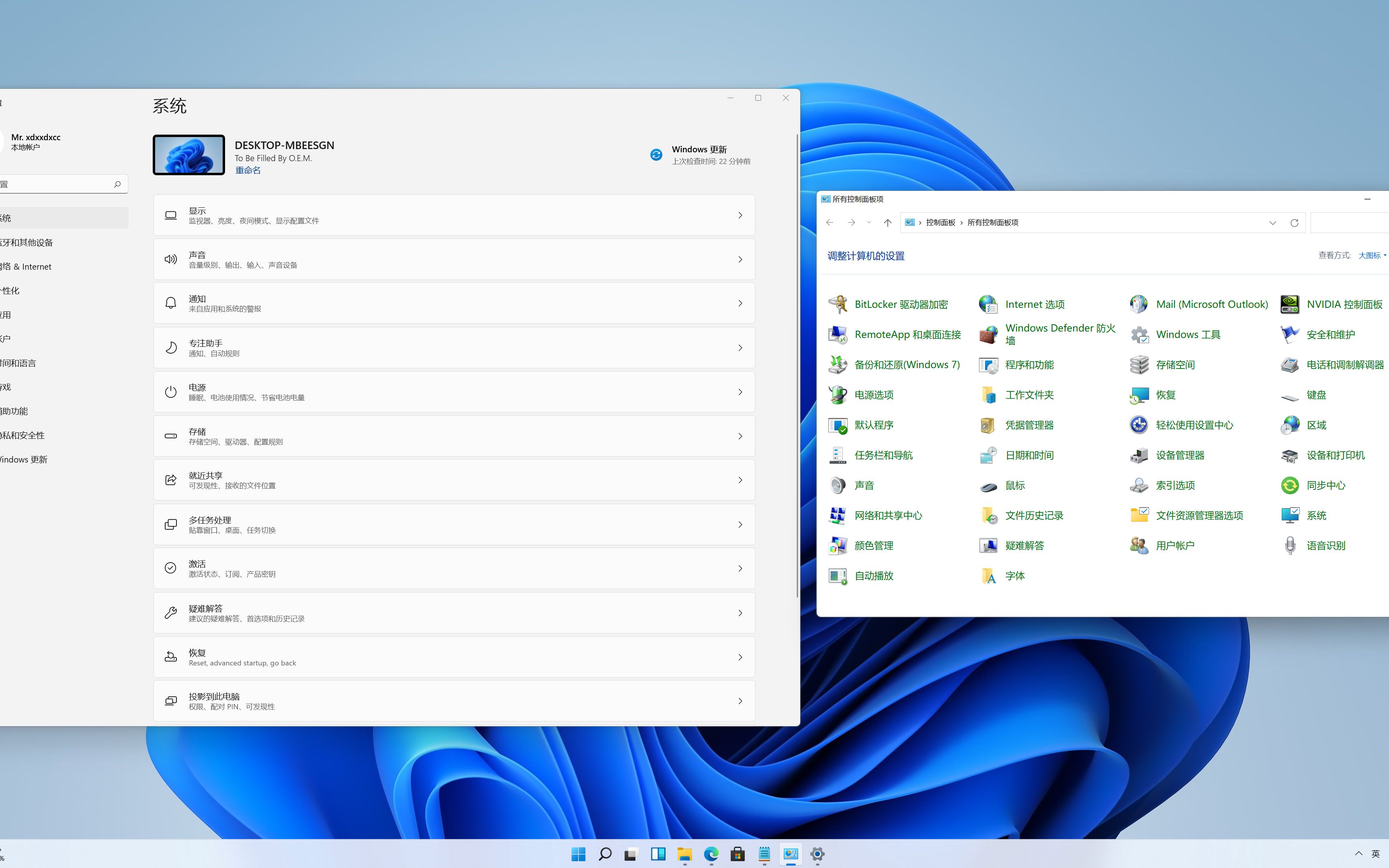Click the desktop wallpaper thumbnail in Settings

tap(189, 155)
